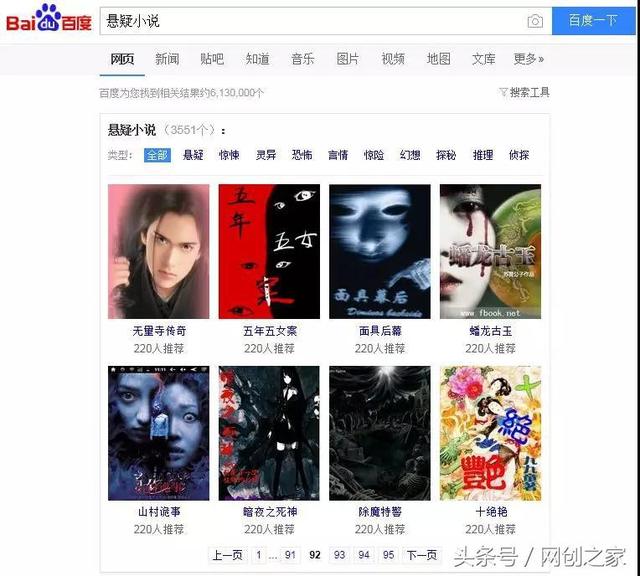
Task: Open the 搜索工具 filter tool
Action: pos(524,92)
